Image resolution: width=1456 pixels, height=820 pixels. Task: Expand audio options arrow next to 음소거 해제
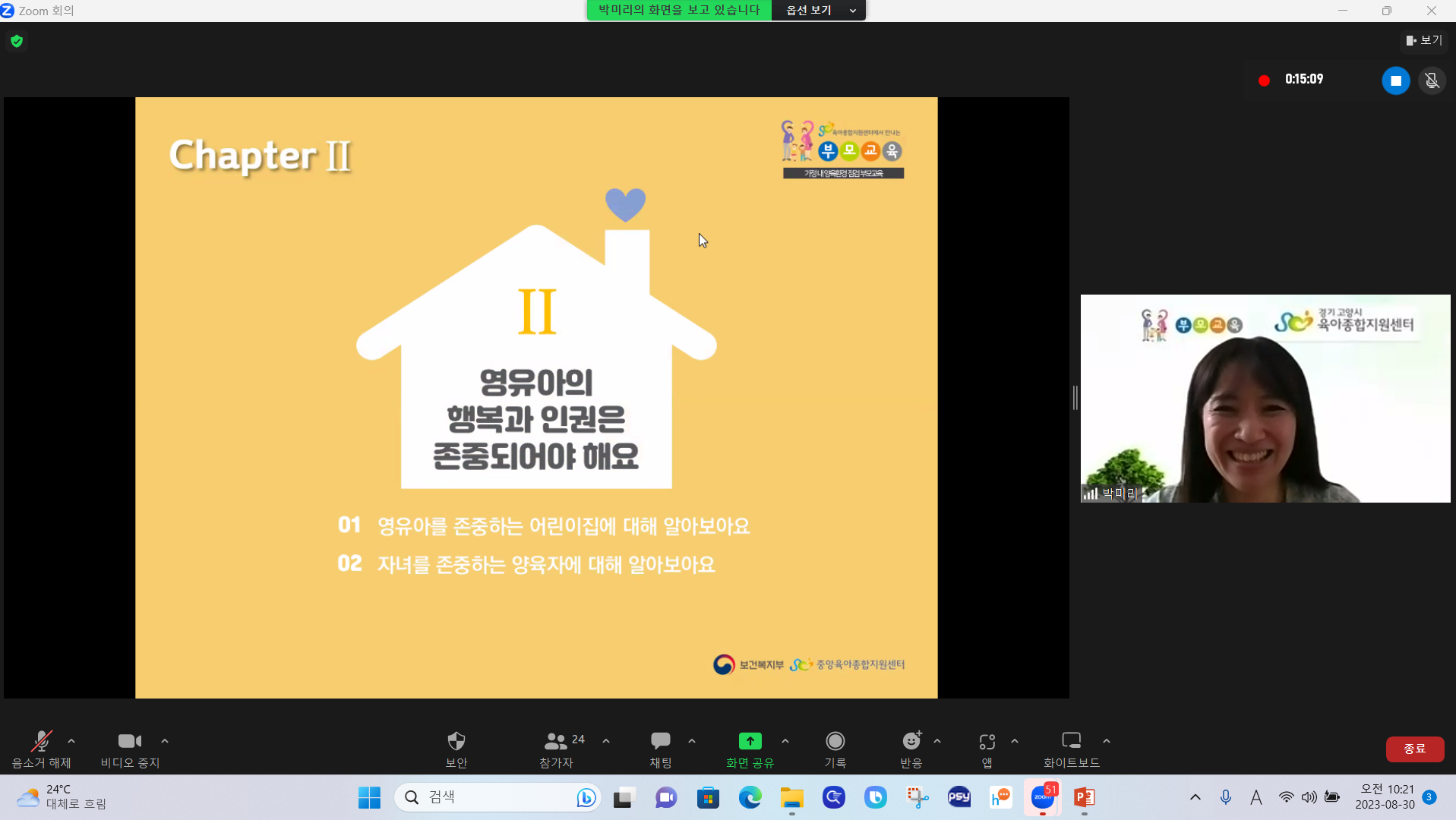click(x=71, y=741)
